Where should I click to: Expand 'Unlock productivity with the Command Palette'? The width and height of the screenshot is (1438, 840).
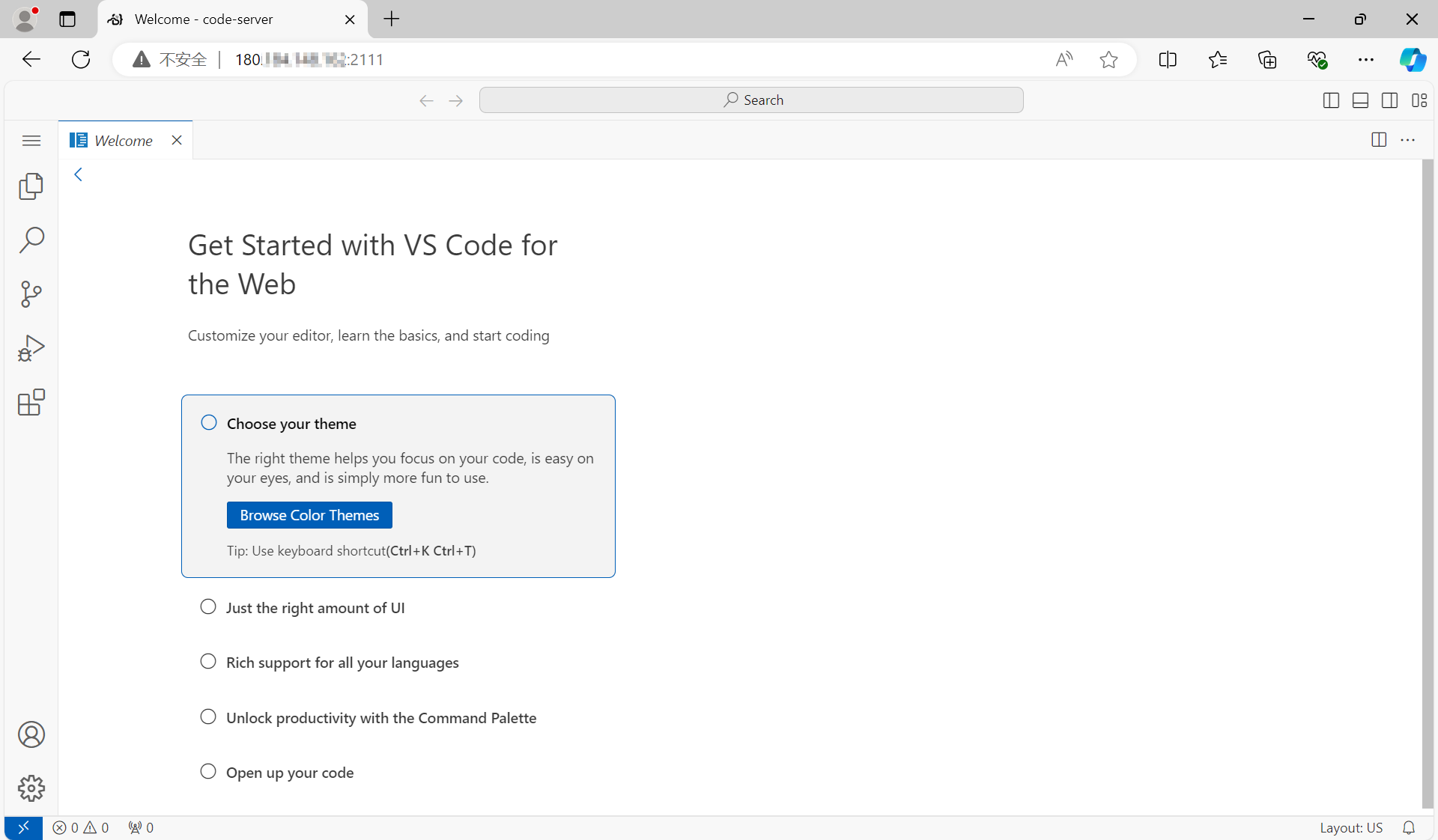380,718
